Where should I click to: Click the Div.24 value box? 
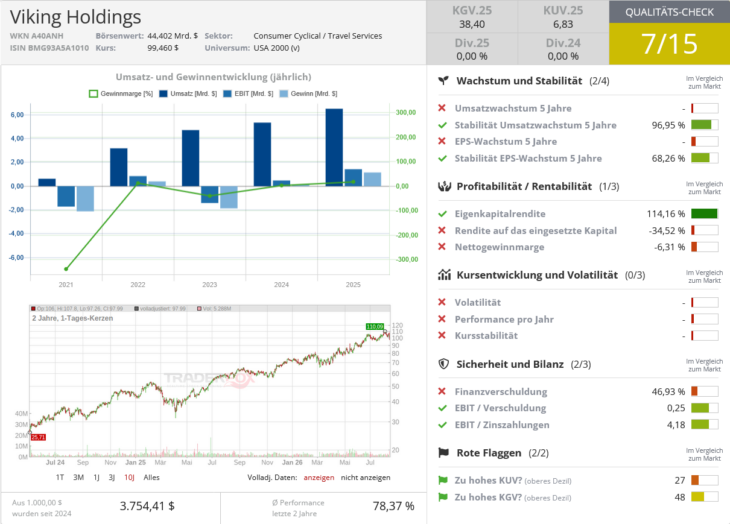point(563,49)
